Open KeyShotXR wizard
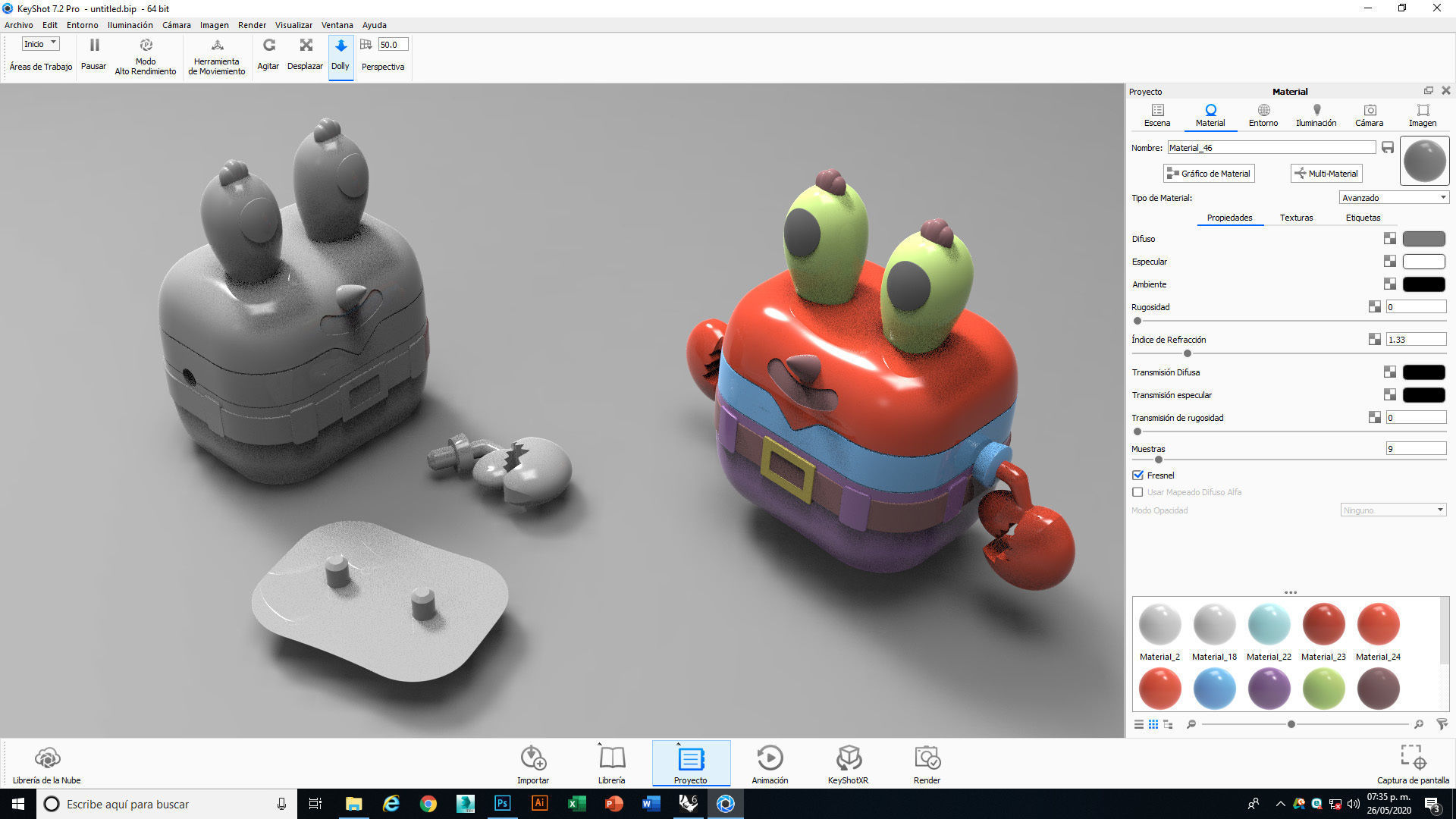 [x=849, y=764]
